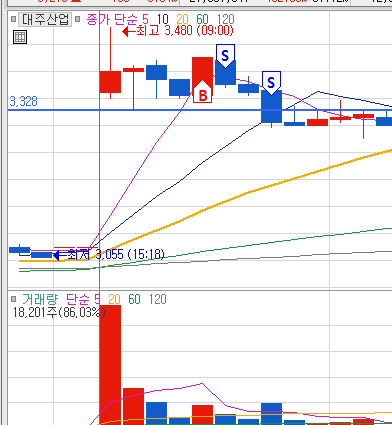Select the red B buy signal marker

pos(203,91)
